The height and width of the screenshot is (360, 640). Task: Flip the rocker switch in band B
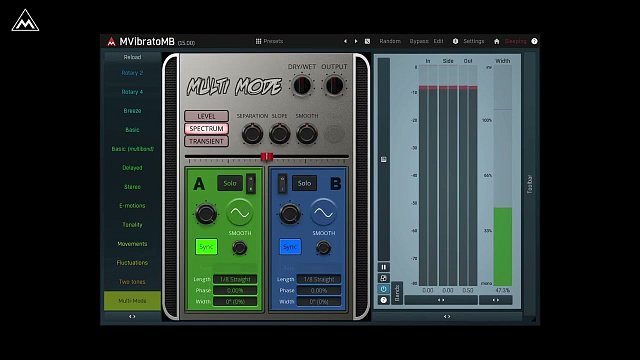[282, 184]
